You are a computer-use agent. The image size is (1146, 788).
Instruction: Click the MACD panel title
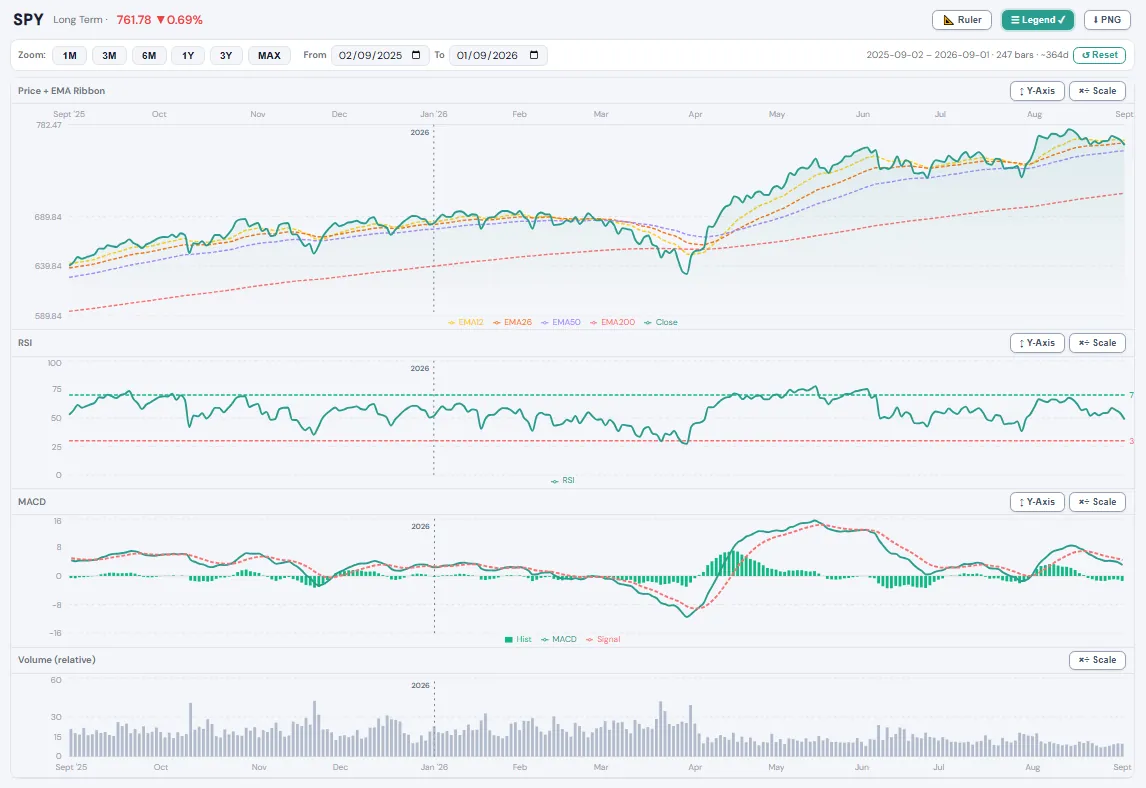tap(32, 502)
